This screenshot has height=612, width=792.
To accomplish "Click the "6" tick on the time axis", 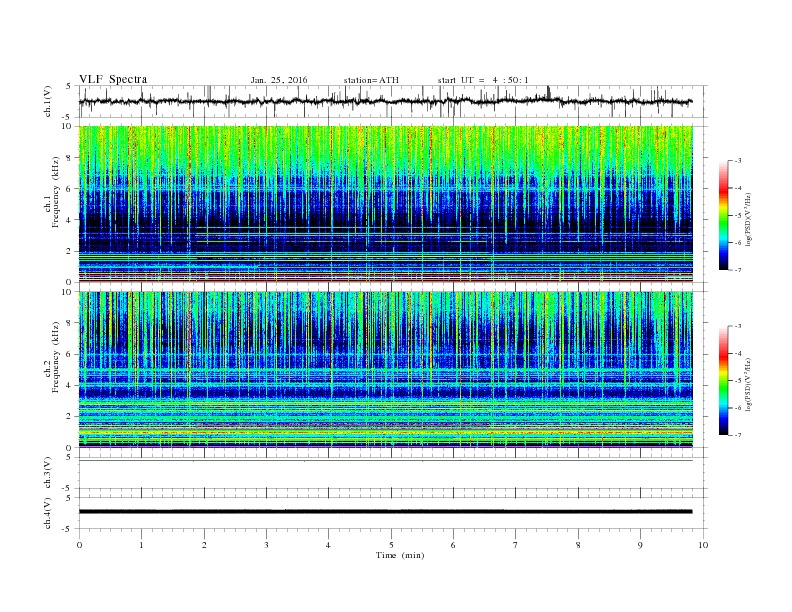I will point(453,545).
